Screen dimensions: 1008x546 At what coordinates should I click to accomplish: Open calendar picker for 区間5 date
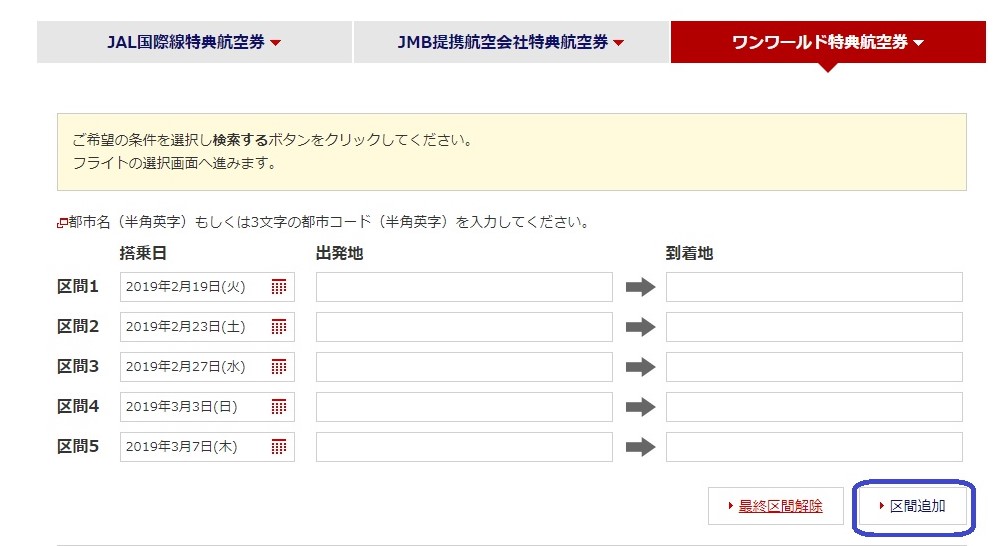[278, 446]
